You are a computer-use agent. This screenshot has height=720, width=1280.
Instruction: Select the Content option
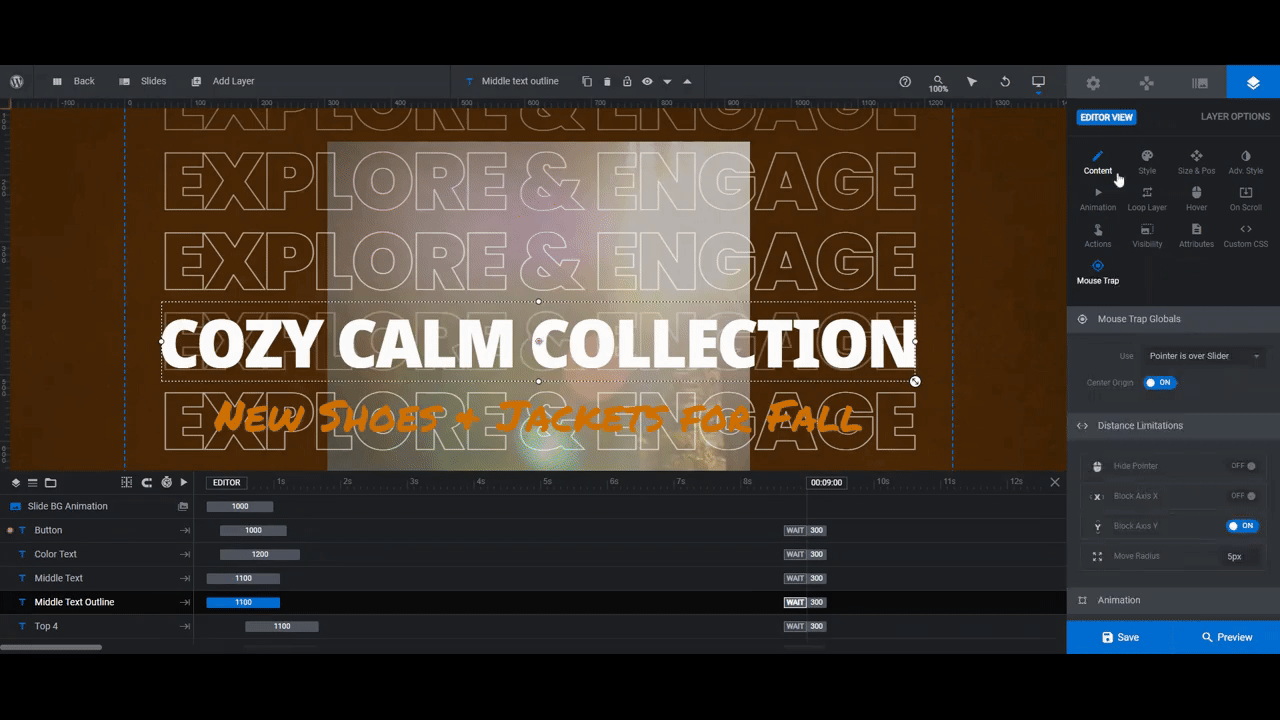click(1098, 162)
